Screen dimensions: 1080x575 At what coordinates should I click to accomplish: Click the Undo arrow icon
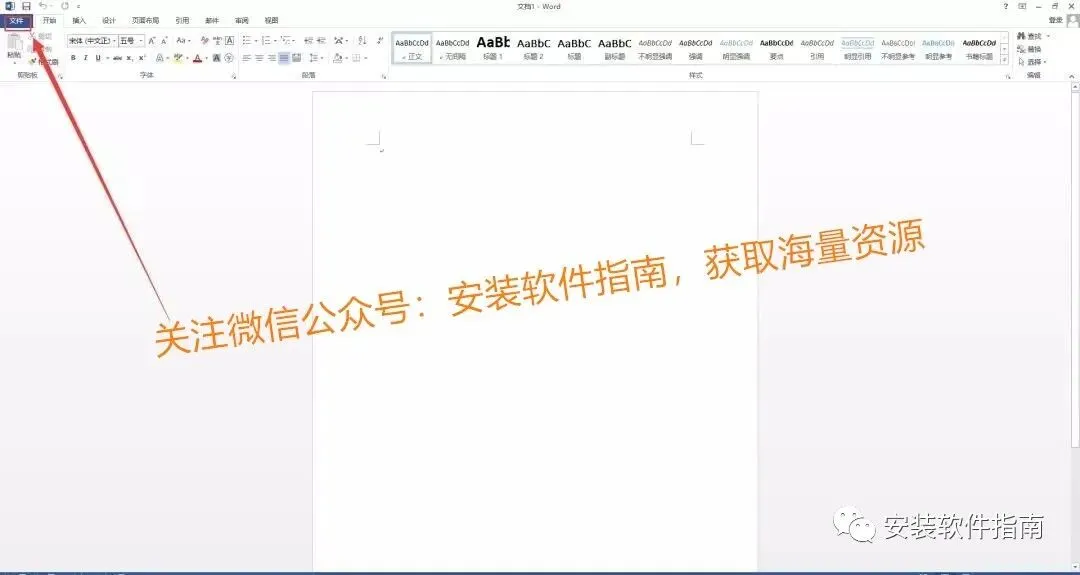coord(43,6)
